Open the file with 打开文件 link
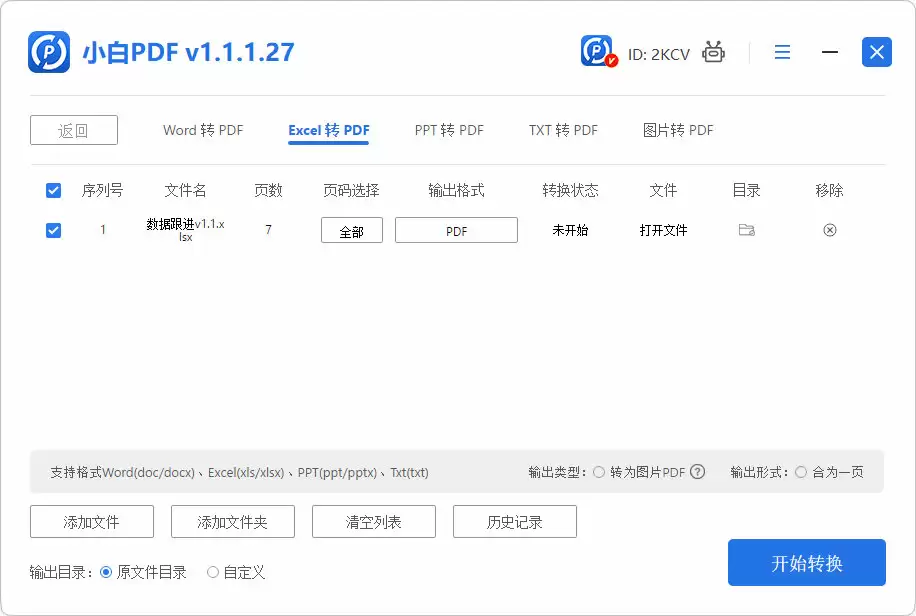The image size is (916, 616). 664,230
